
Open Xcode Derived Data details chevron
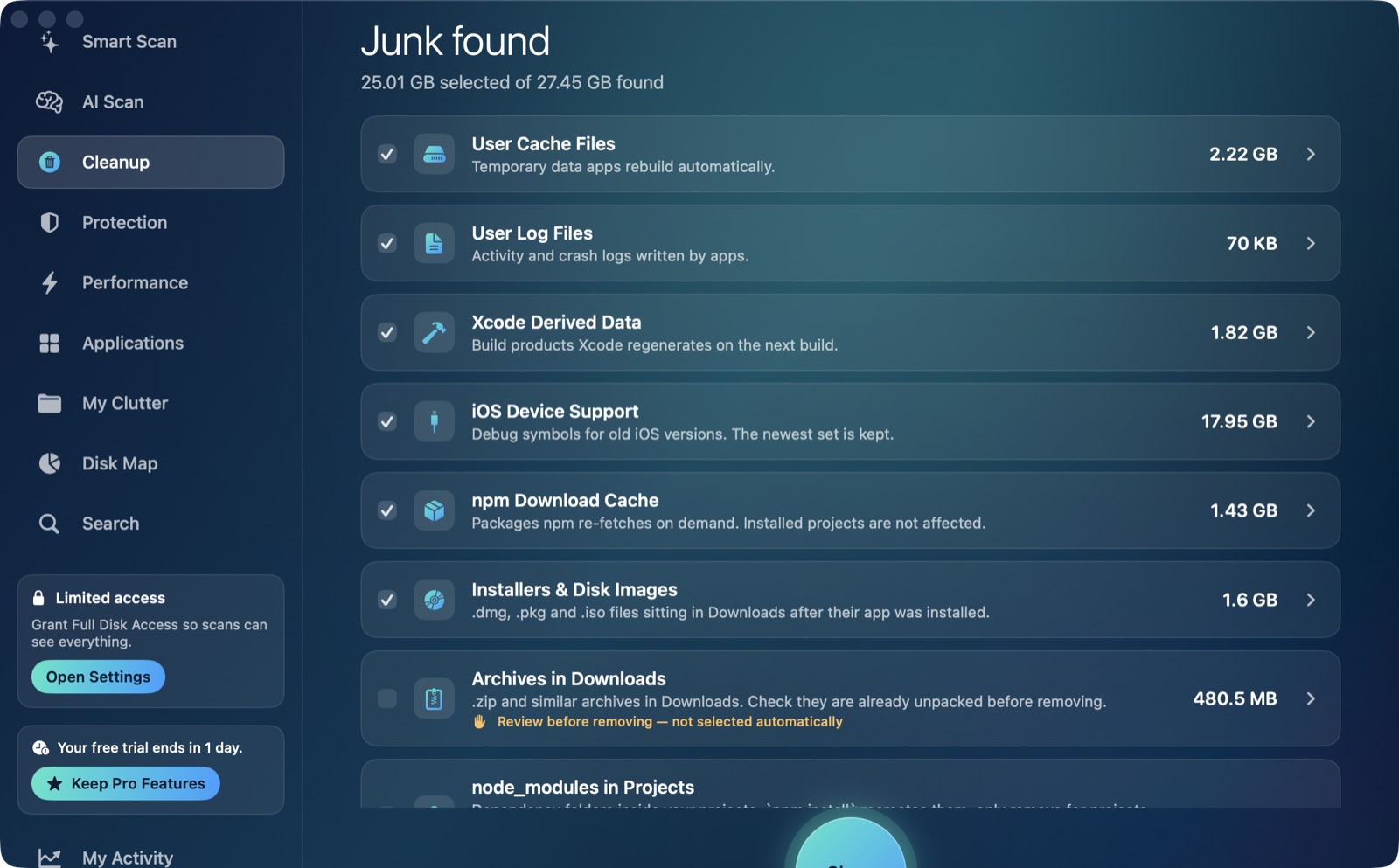1311,333
